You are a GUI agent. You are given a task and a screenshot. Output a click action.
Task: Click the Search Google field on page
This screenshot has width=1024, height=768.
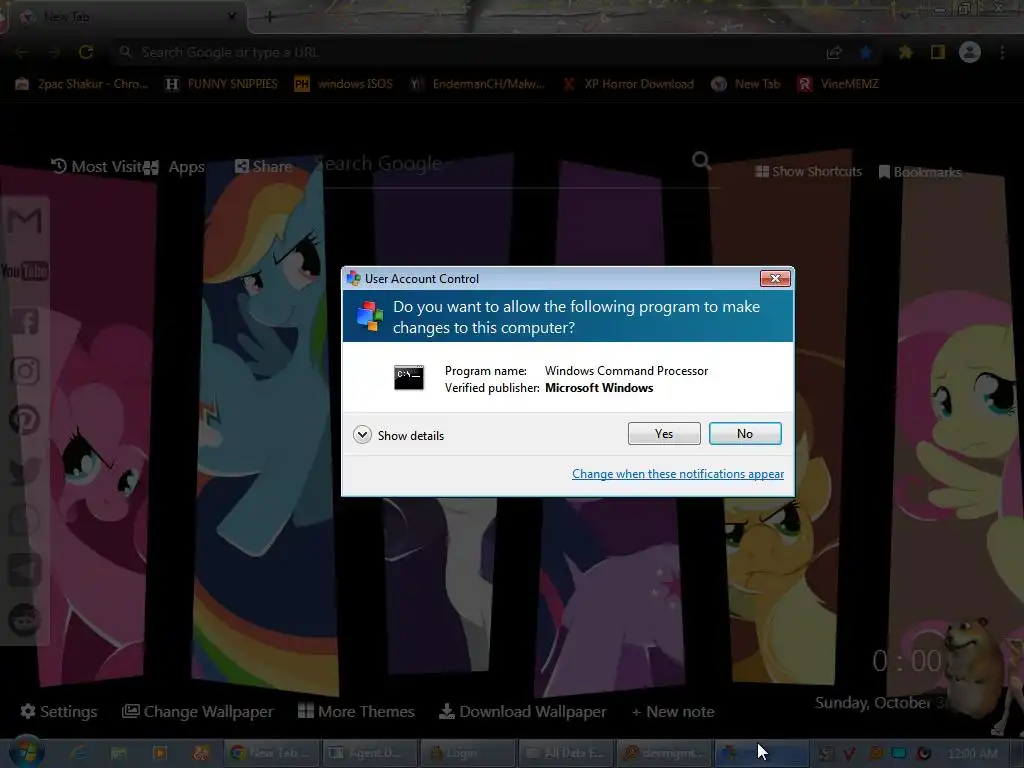[x=503, y=164]
